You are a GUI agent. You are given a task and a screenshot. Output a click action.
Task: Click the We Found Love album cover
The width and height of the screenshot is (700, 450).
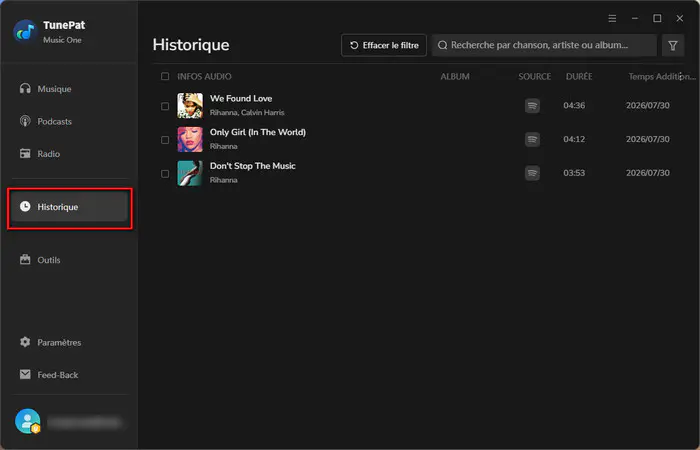click(190, 106)
